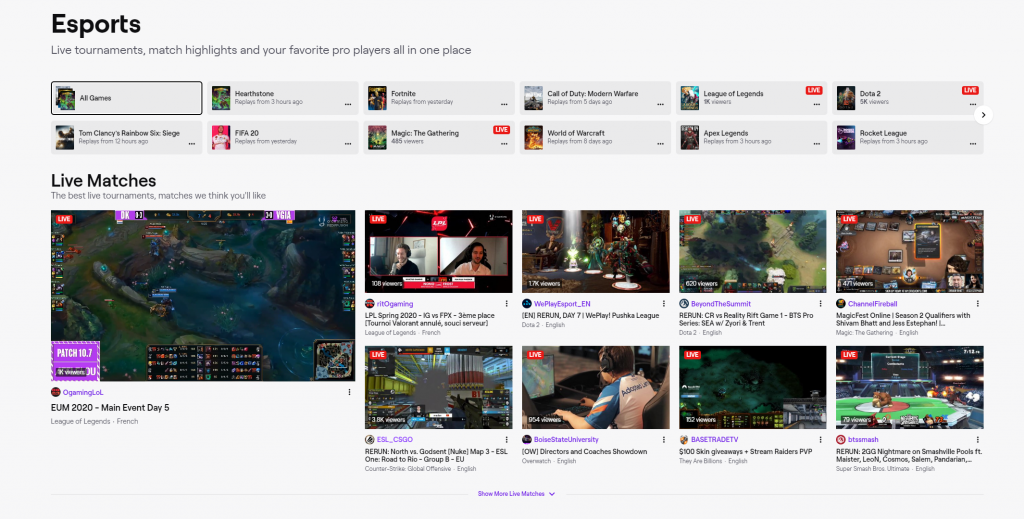
Task: Select the Dota 2 game filter
Action: click(908, 98)
